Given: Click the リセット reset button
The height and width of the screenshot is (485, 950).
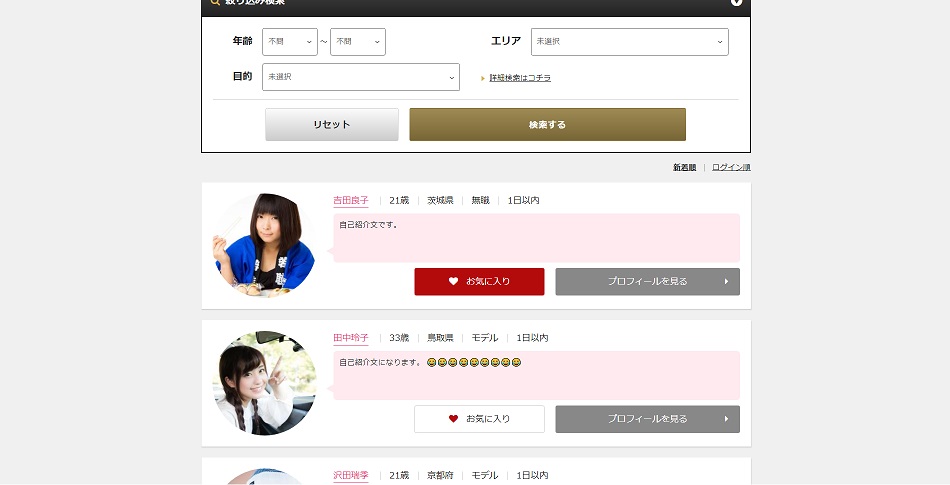Looking at the screenshot, I should pos(332,125).
